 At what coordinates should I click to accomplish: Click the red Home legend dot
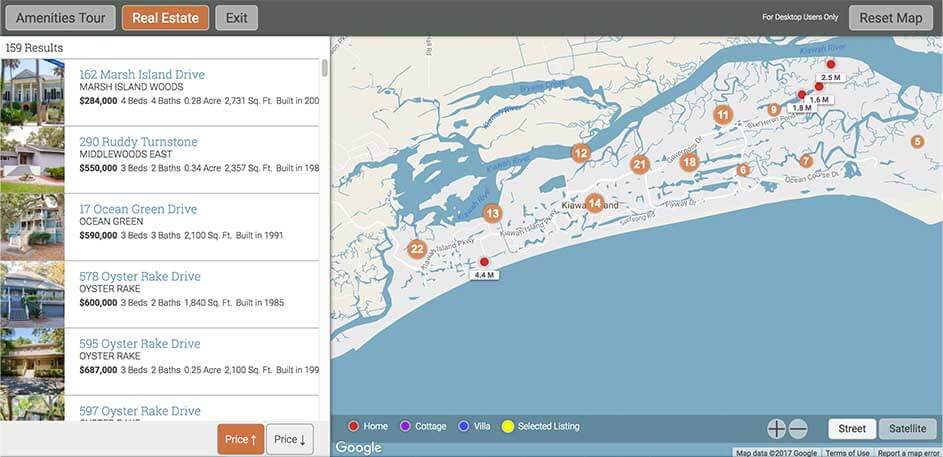[351, 427]
